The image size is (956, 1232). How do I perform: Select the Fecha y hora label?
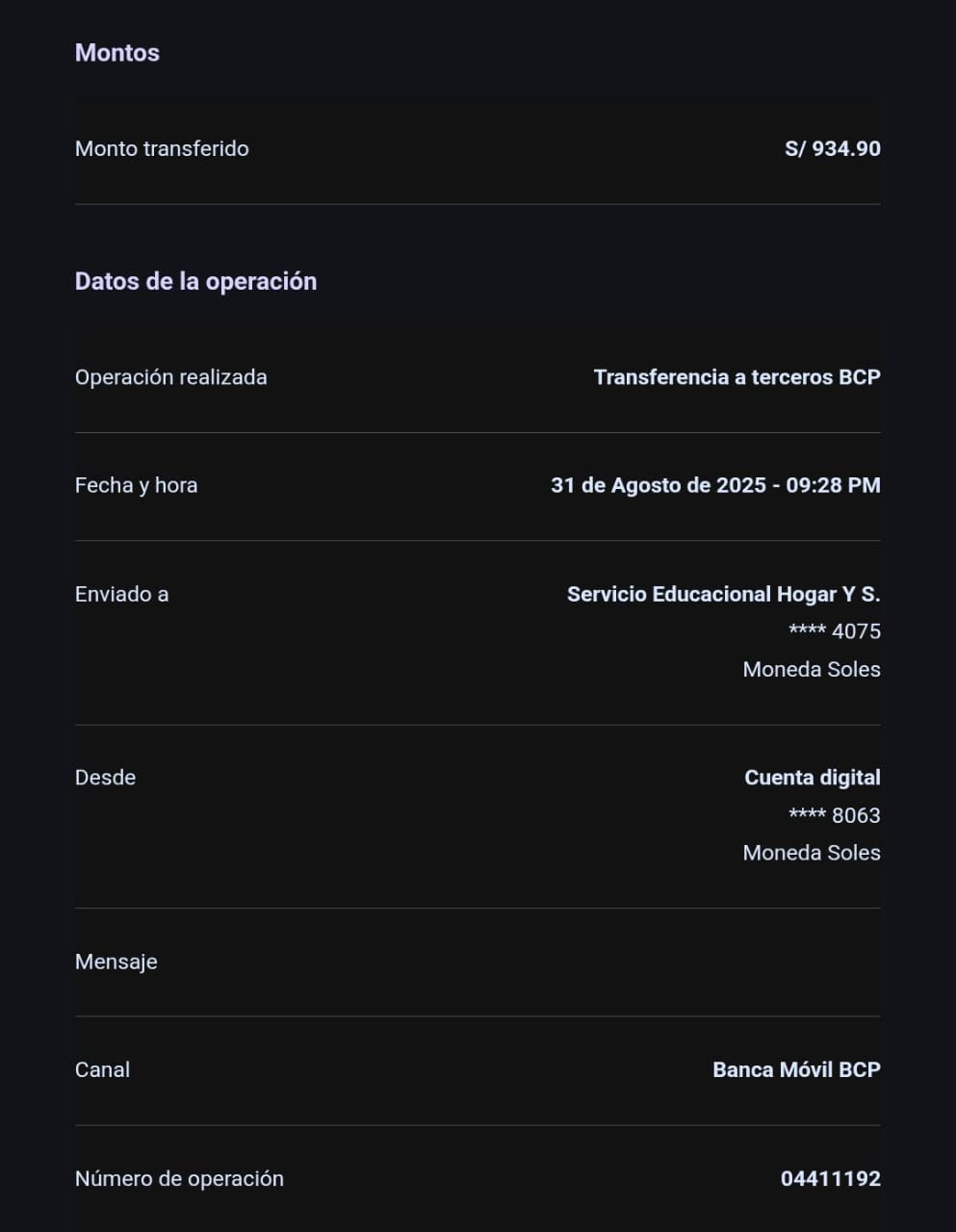tap(136, 485)
